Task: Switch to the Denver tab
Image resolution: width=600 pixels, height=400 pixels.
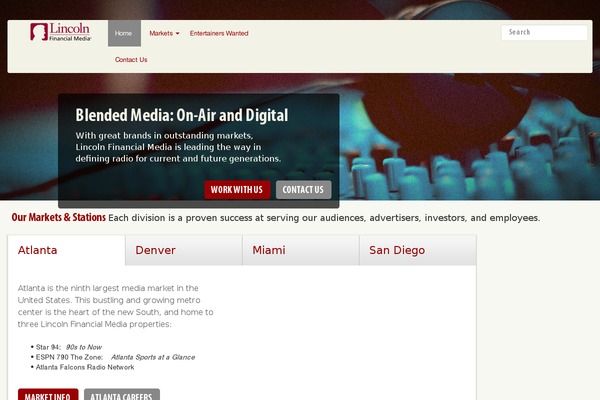Action: pos(184,250)
